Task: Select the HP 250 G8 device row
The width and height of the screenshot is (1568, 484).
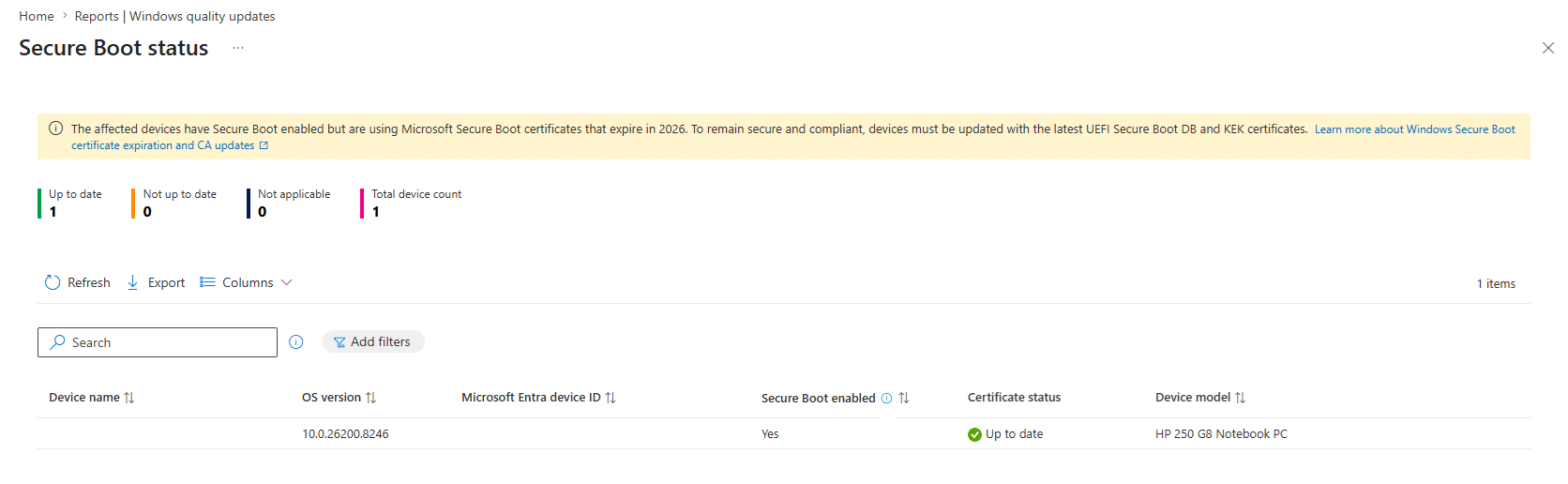Action: 1221,433
